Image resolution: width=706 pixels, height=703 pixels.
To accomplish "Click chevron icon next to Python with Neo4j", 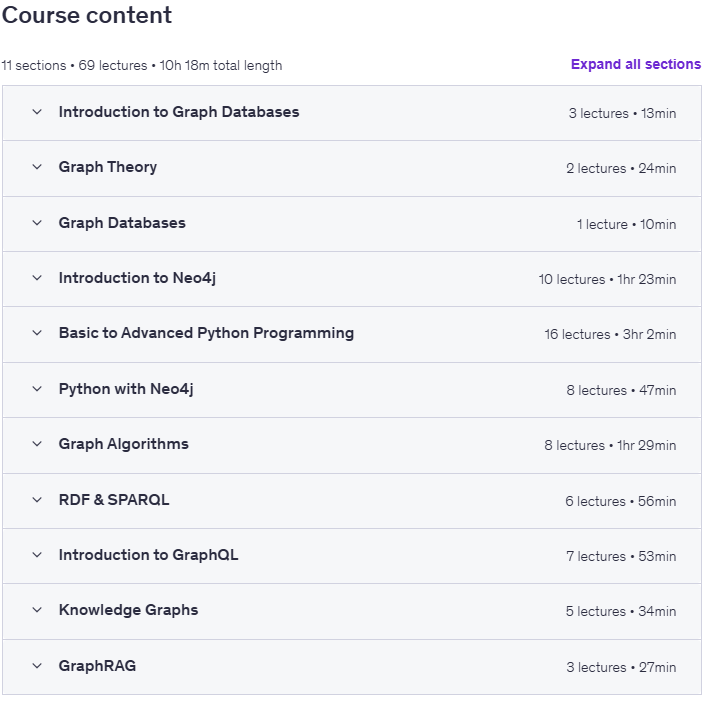I will click(37, 389).
